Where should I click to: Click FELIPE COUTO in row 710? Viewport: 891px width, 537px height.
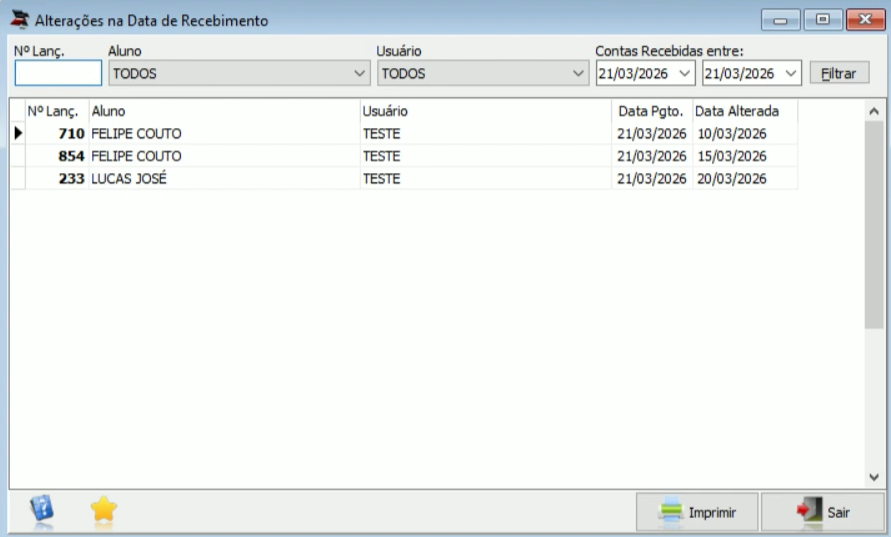[x=136, y=134]
